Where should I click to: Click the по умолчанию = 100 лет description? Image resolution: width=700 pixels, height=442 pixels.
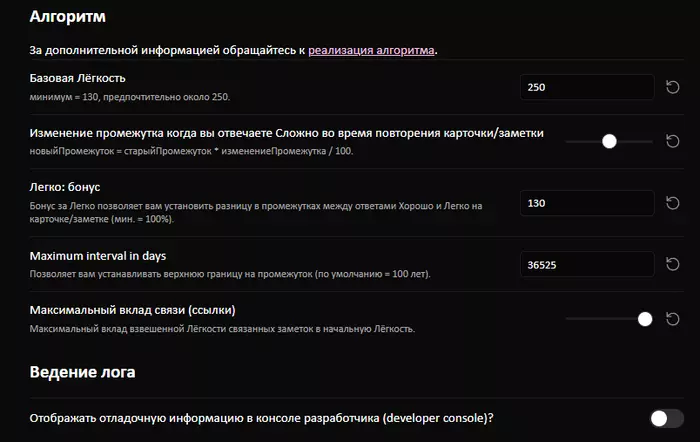pos(230,274)
